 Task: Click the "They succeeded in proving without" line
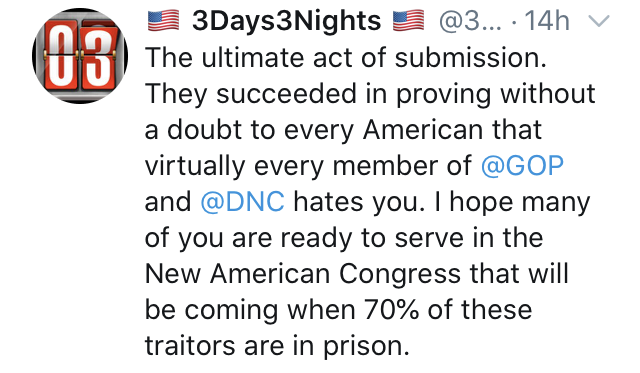pyautogui.click(x=370, y=94)
